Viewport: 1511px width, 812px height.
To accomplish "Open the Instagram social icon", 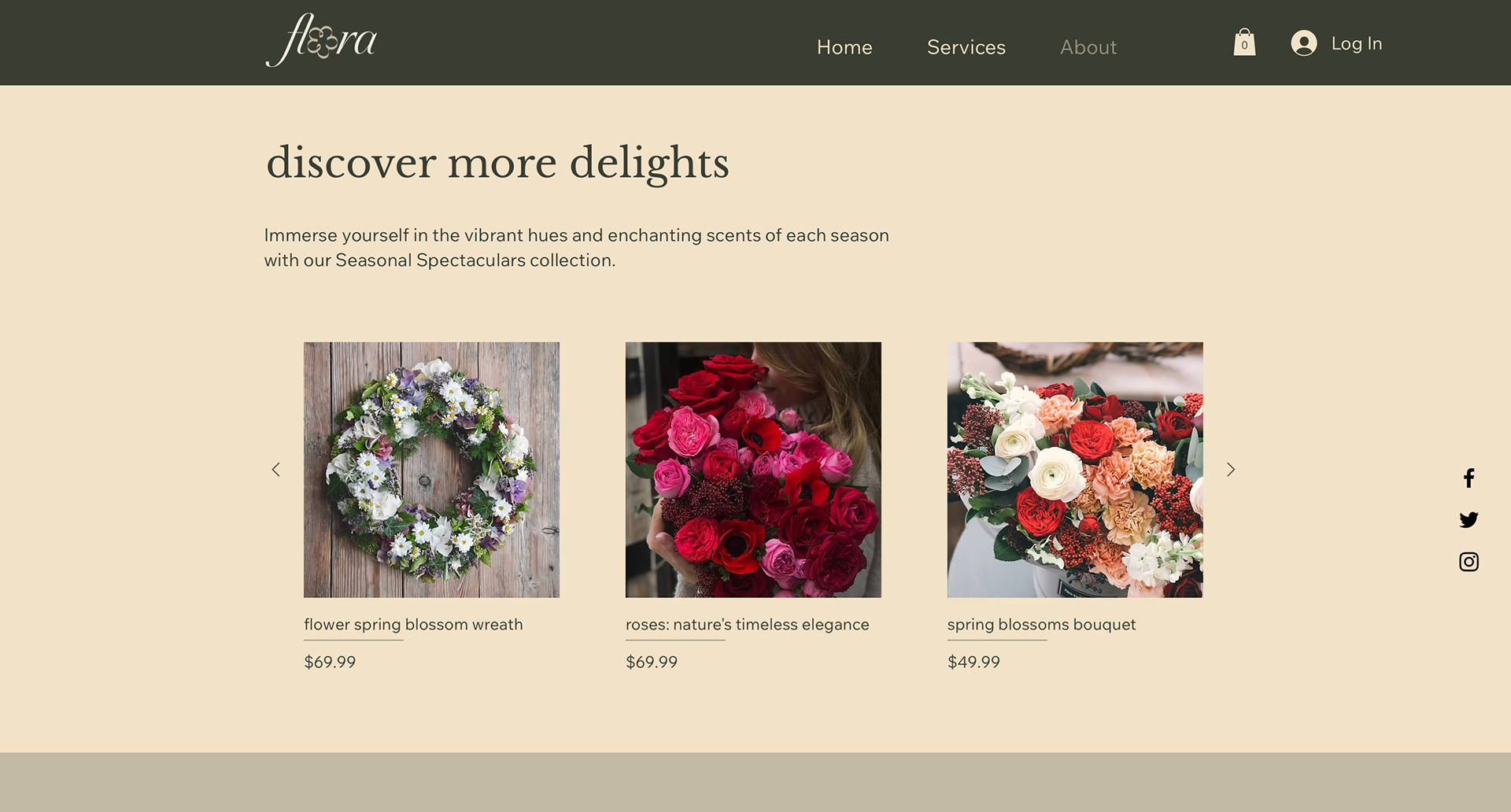I will [x=1469, y=562].
